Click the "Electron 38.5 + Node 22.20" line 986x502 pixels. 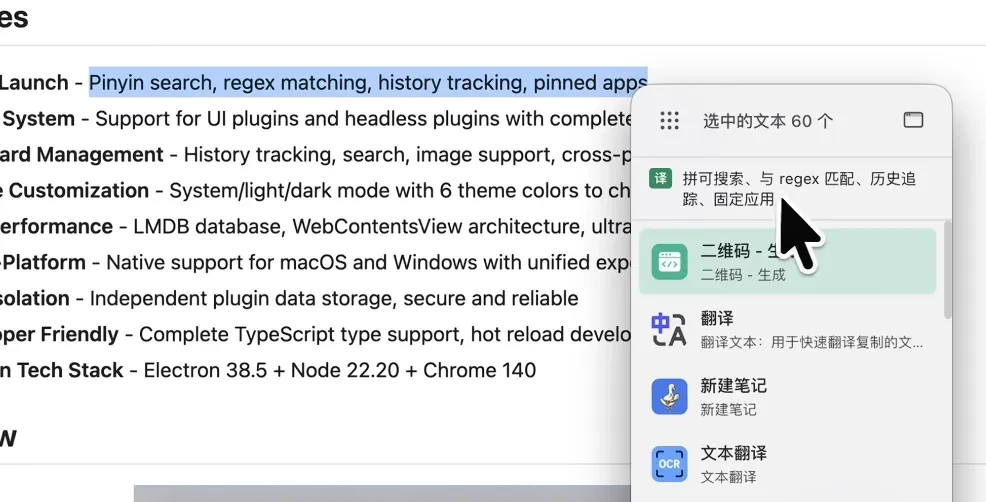(x=271, y=370)
